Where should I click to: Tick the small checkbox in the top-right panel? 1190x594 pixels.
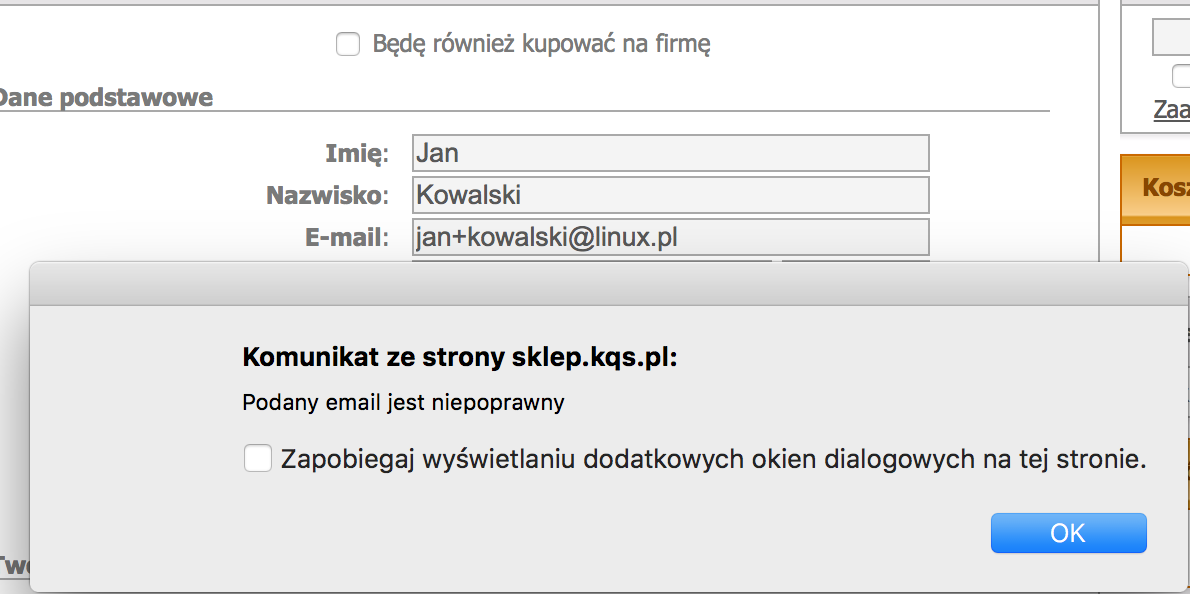coord(1180,75)
